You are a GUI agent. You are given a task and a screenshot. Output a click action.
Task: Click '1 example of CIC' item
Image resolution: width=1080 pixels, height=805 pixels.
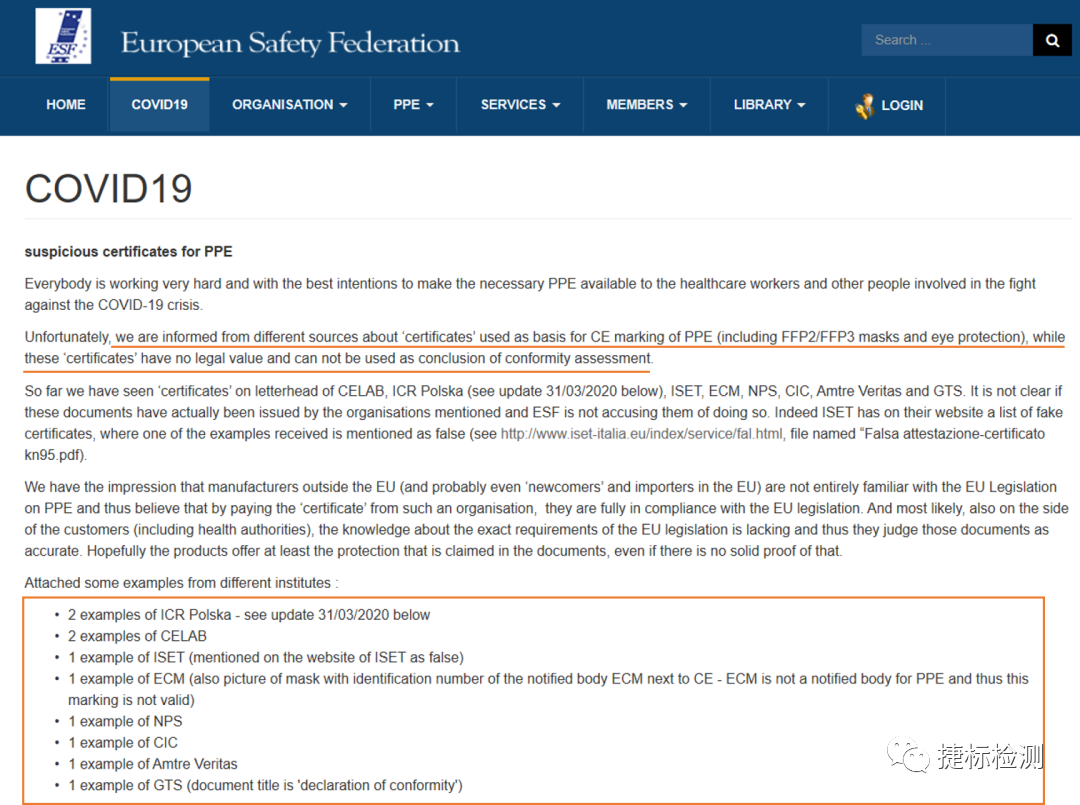pyautogui.click(x=123, y=743)
